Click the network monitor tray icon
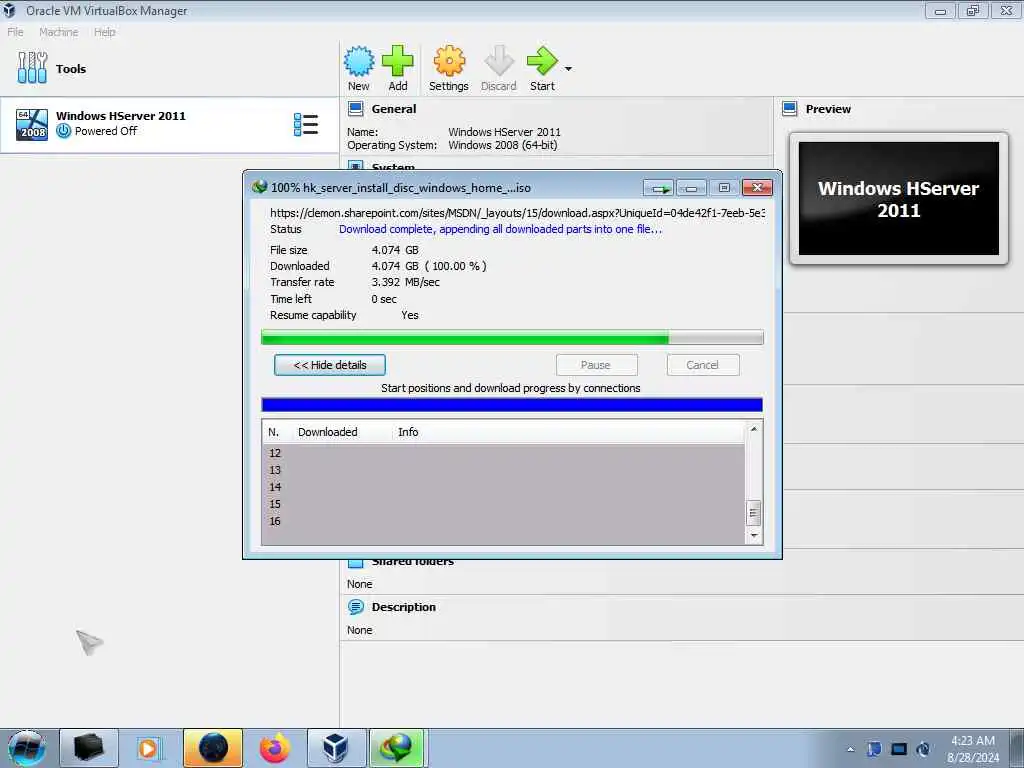This screenshot has height=768, width=1024. tap(899, 749)
